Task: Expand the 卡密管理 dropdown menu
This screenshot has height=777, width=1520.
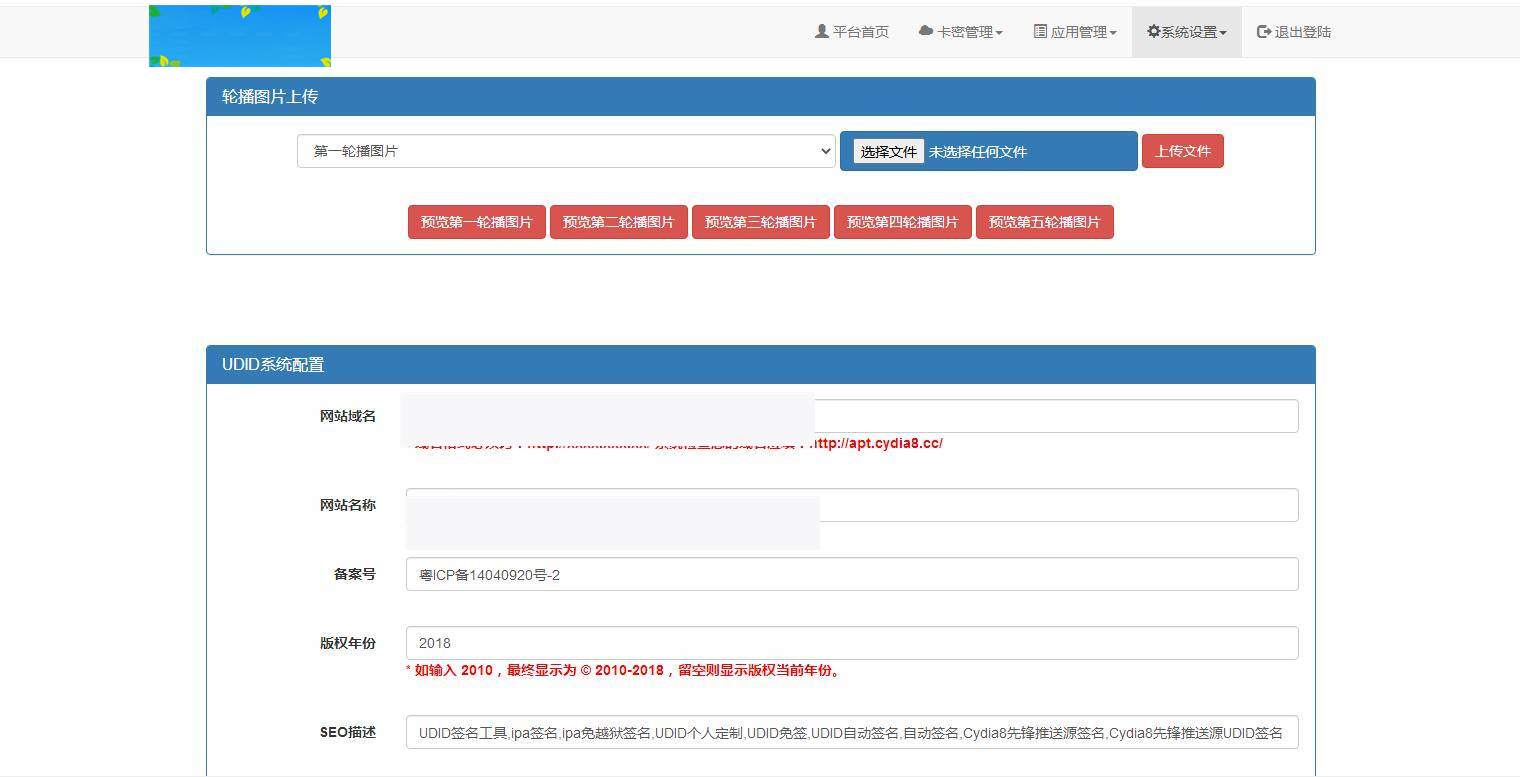Action: [960, 31]
